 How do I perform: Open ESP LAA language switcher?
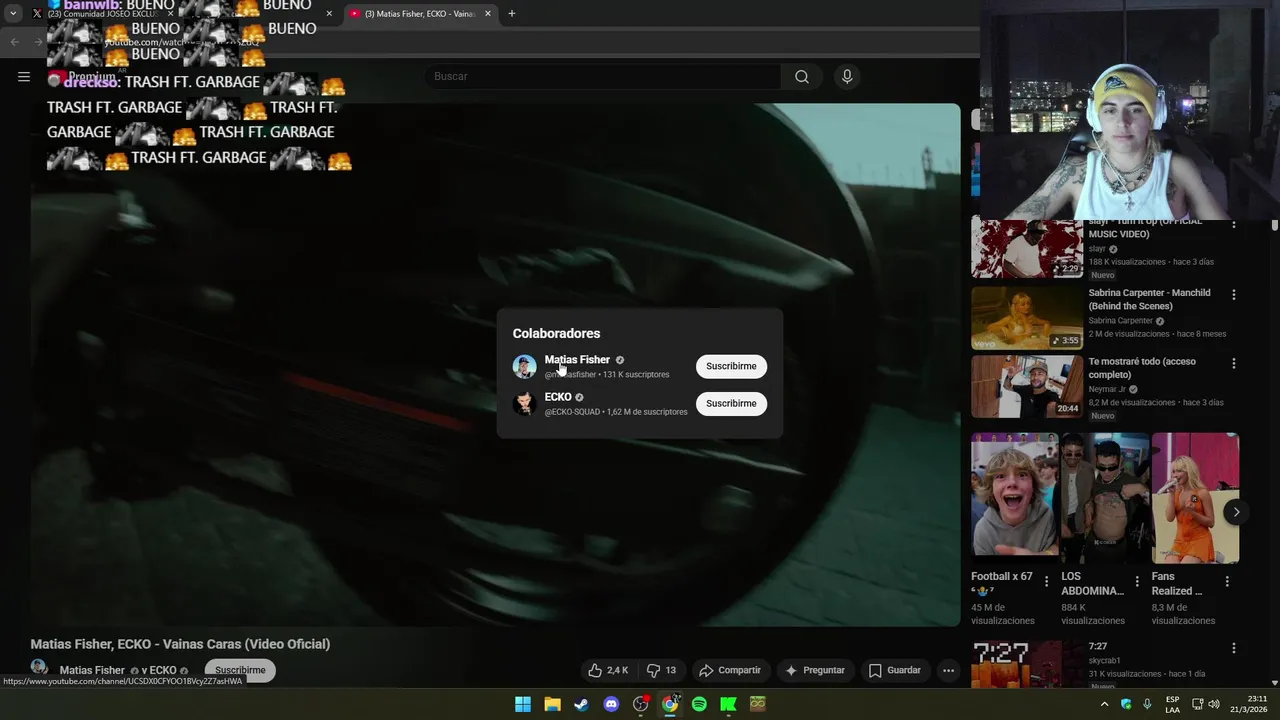coord(1172,704)
